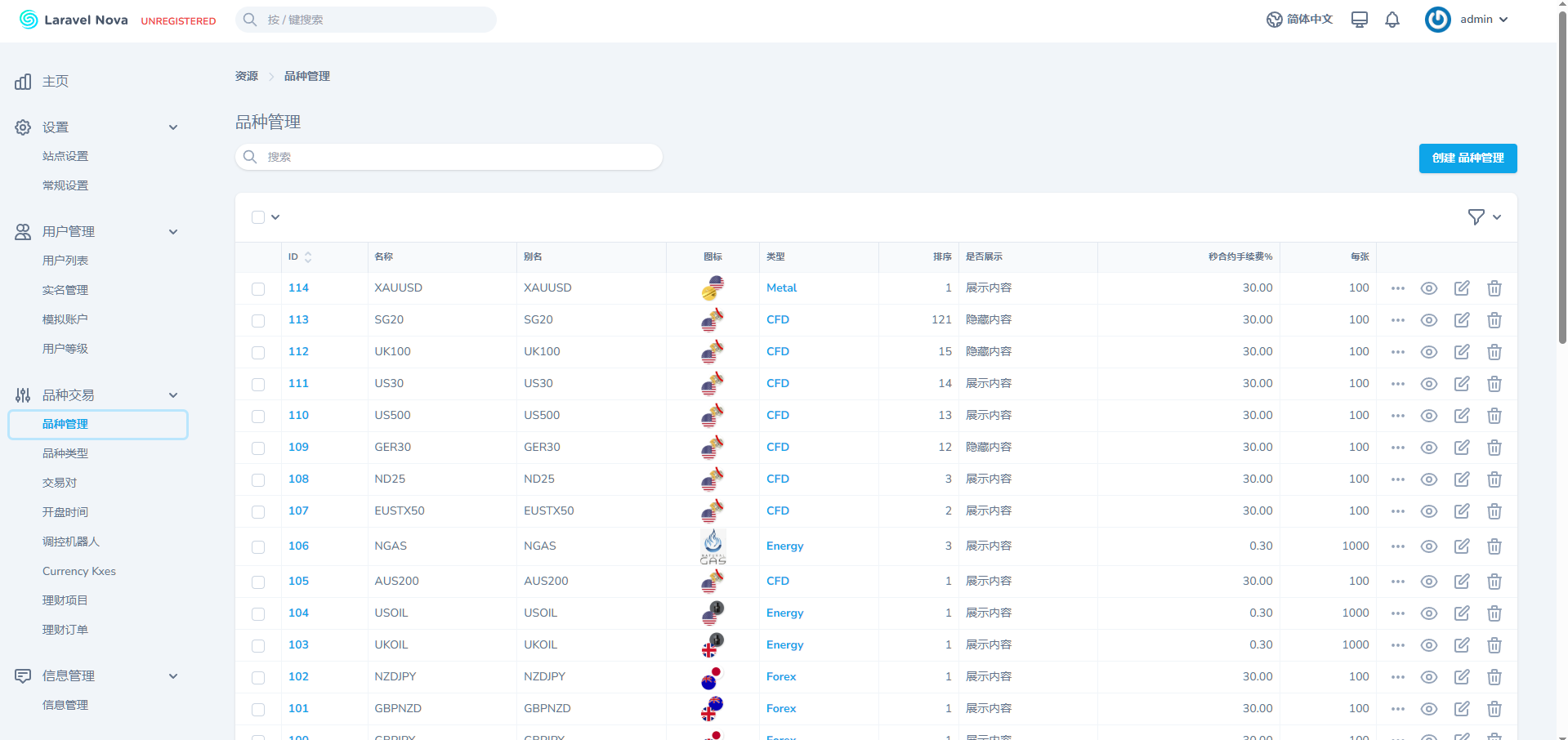Screen dimensions: 1568x740
Task: Select the checkbox for row 114
Action: (x=258, y=288)
